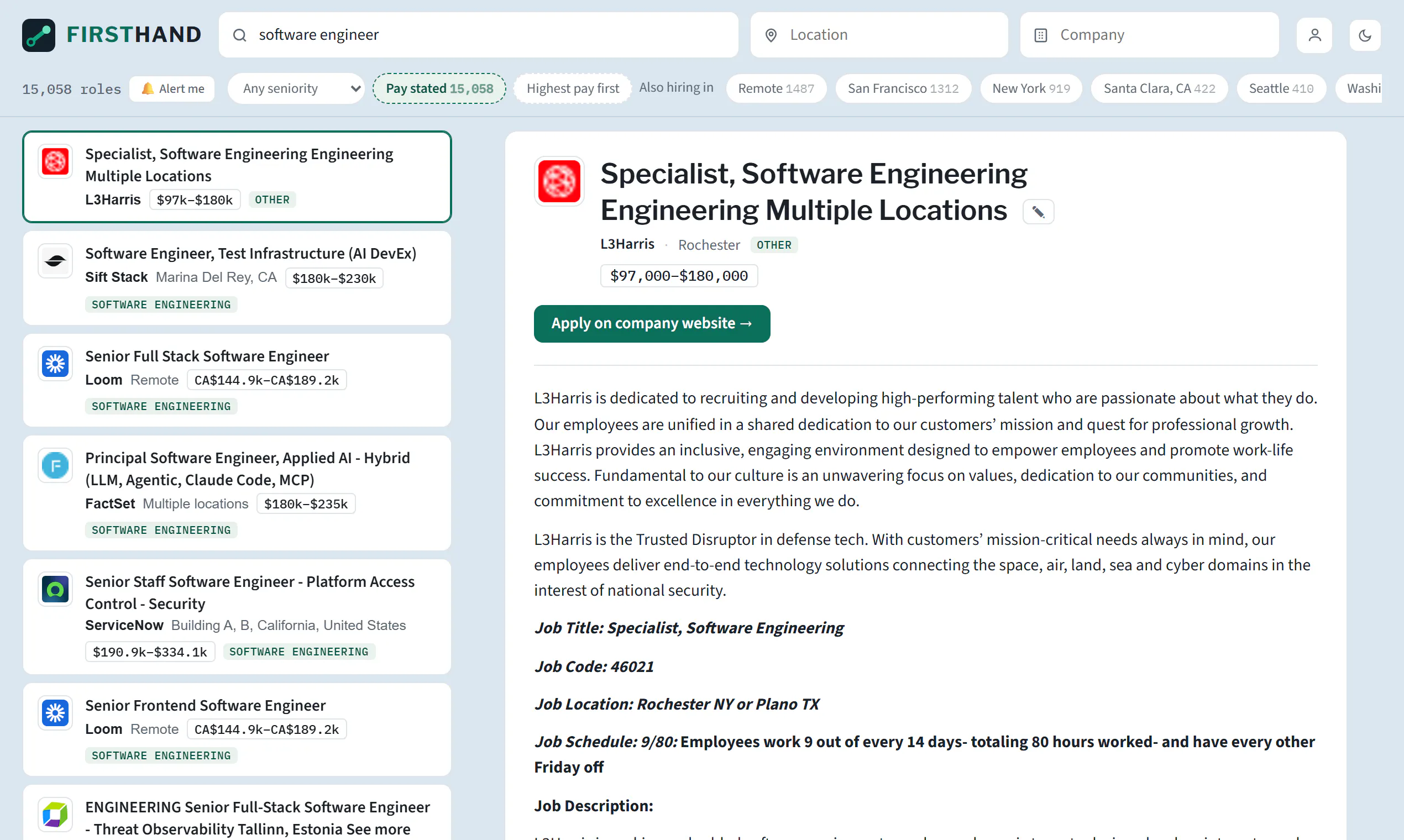Image resolution: width=1404 pixels, height=840 pixels.
Task: Click the company building icon
Action: pos(1040,35)
